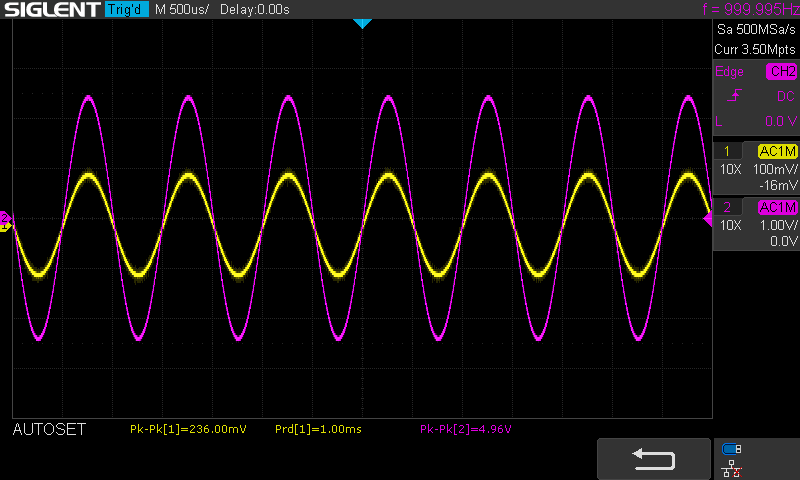The image size is (800, 480).
Task: Select the Edge trigger type label
Action: [729, 71]
